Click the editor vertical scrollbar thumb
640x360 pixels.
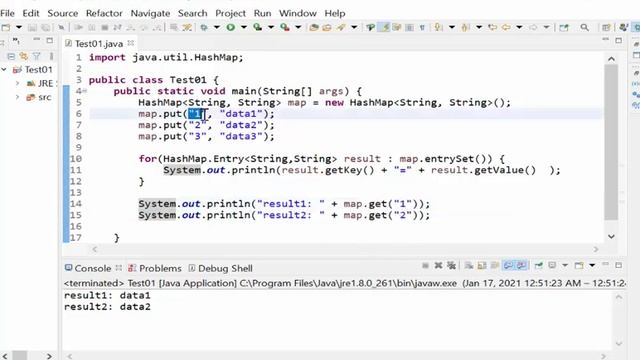click(x=611, y=142)
